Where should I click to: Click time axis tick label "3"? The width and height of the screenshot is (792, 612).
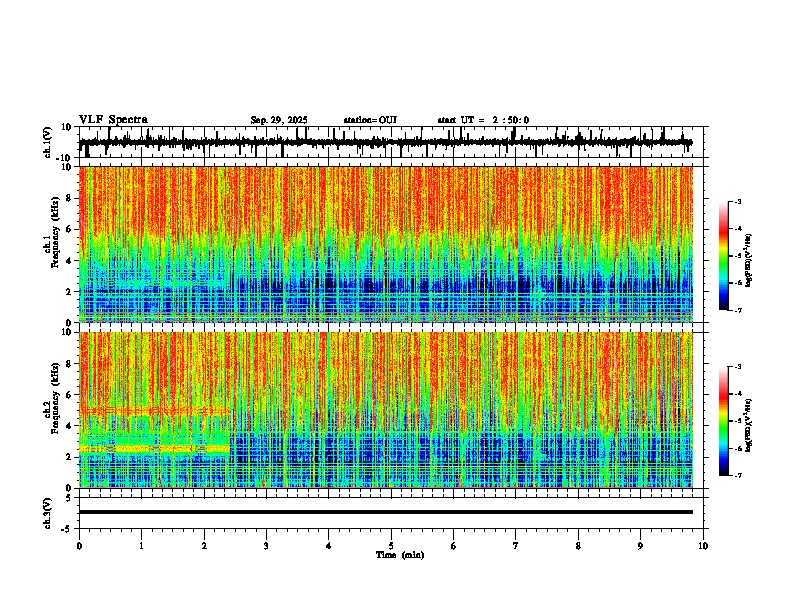point(266,546)
